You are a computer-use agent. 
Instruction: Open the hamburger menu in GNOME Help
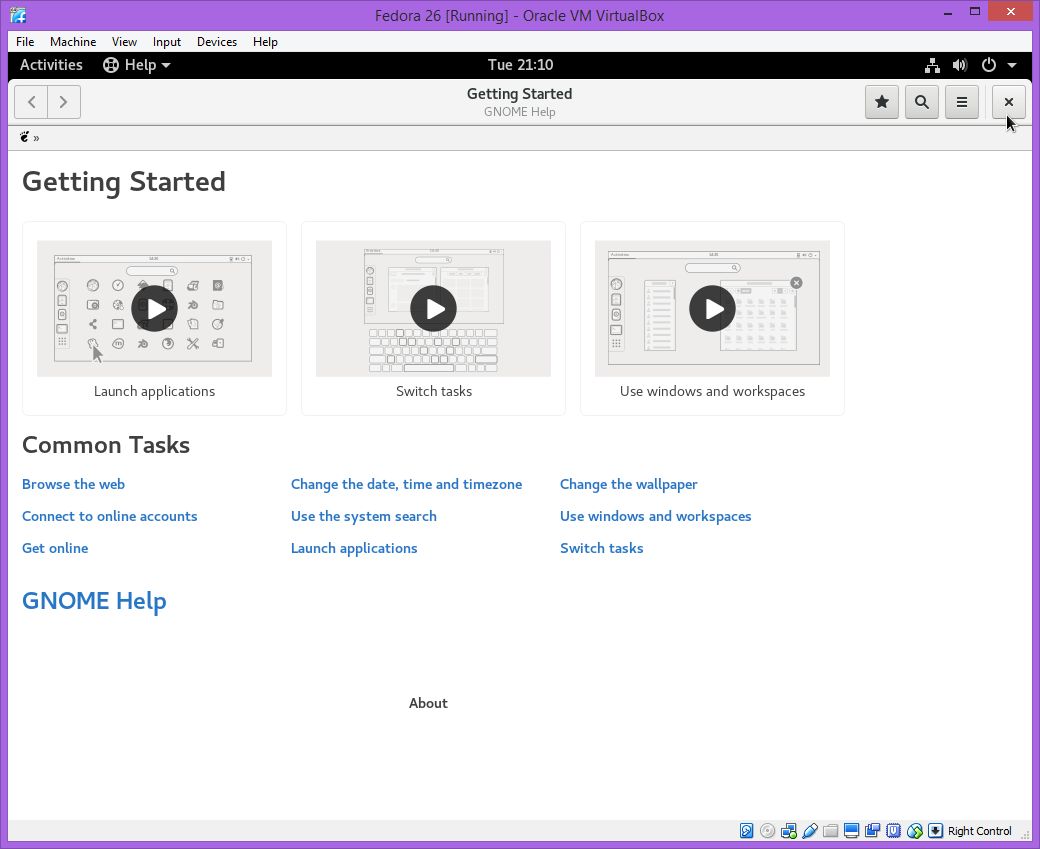point(961,102)
